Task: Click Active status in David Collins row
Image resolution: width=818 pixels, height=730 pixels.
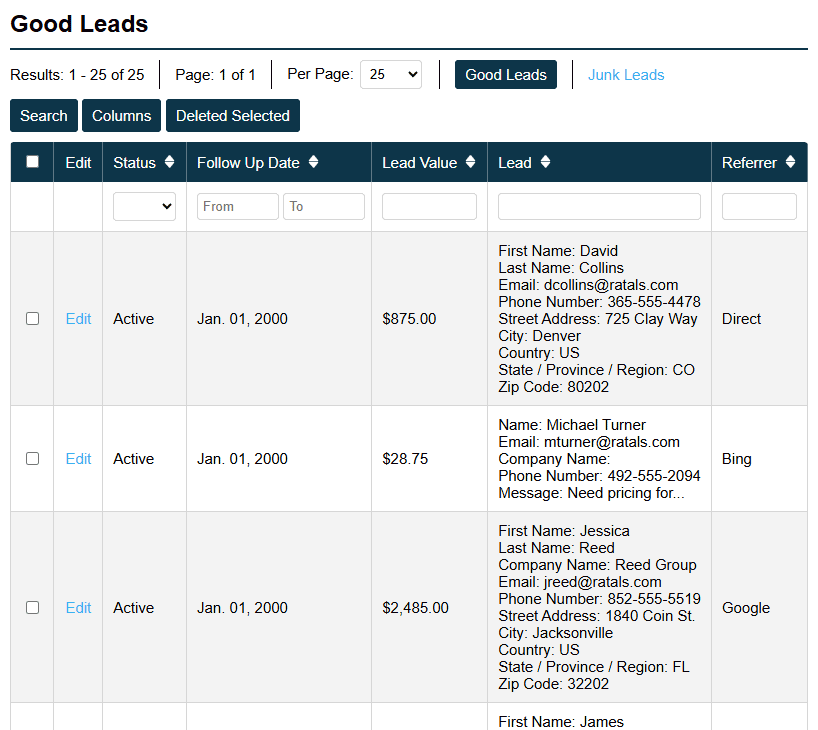Action: coord(134,318)
